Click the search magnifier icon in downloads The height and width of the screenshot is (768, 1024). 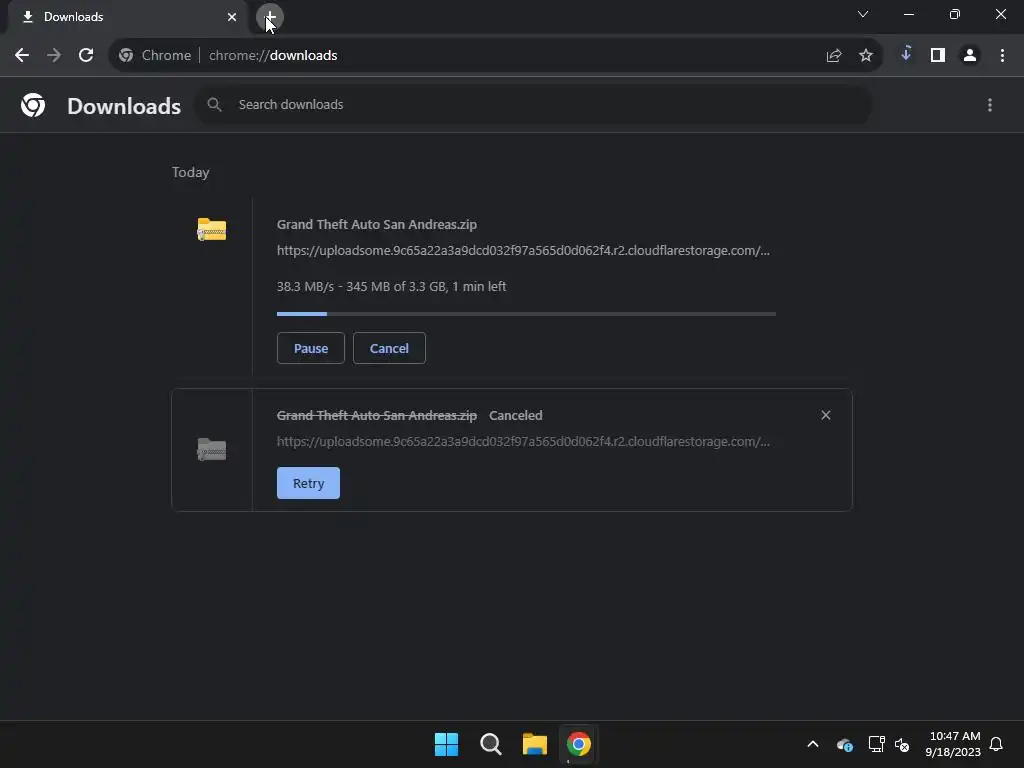click(x=214, y=104)
